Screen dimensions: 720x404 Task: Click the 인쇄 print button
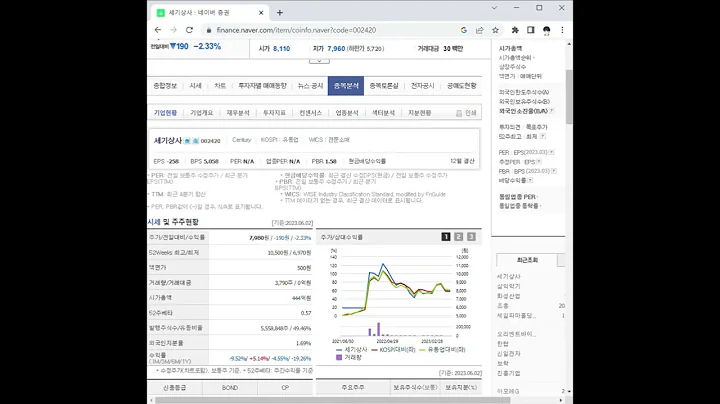466,113
